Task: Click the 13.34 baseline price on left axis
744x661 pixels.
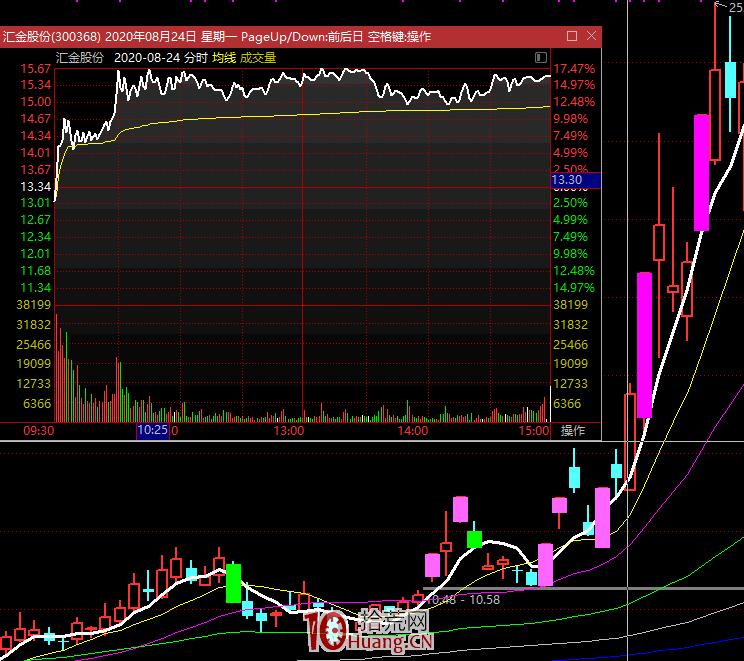Action: (35, 186)
